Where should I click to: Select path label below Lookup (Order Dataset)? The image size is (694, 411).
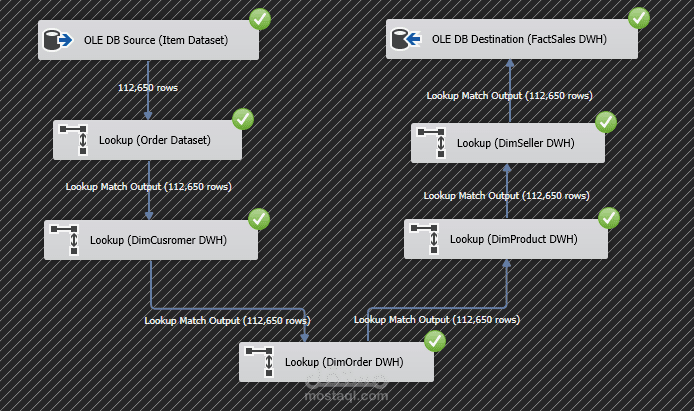(149, 187)
